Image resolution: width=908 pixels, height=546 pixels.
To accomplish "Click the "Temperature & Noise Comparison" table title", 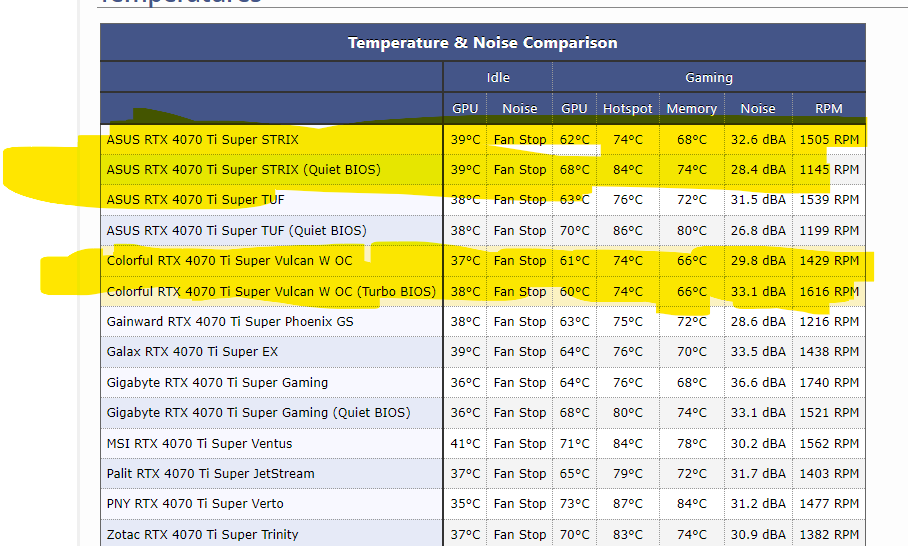I will click(x=482, y=43).
